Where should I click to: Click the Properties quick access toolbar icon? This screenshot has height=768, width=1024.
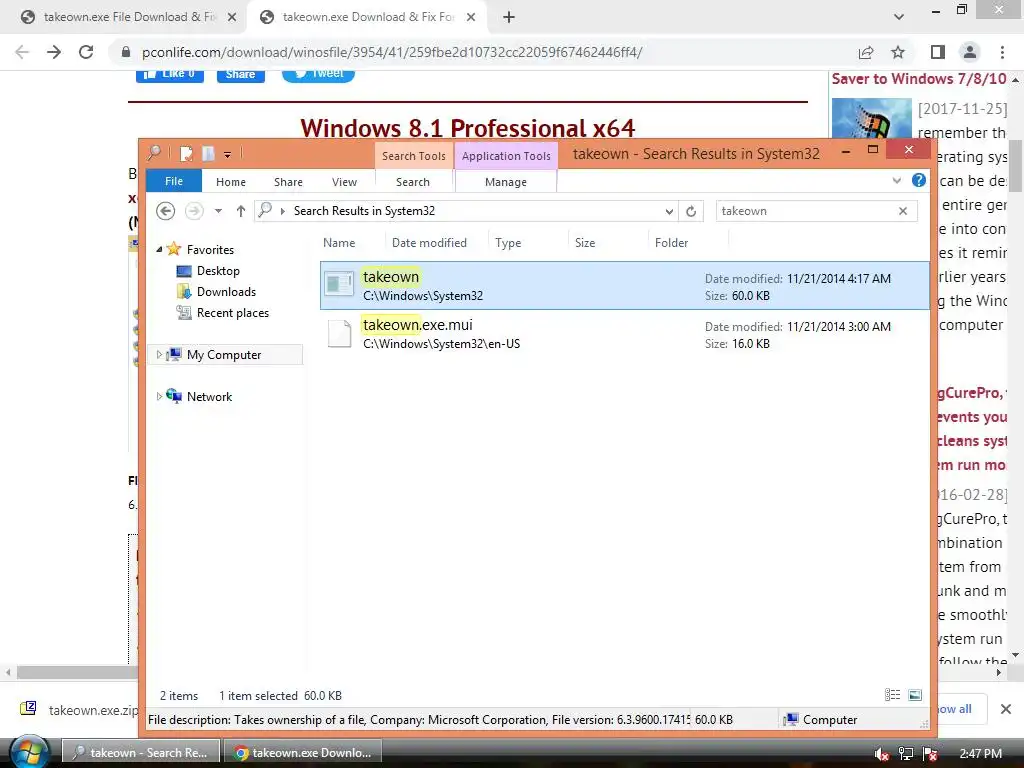[x=186, y=154]
